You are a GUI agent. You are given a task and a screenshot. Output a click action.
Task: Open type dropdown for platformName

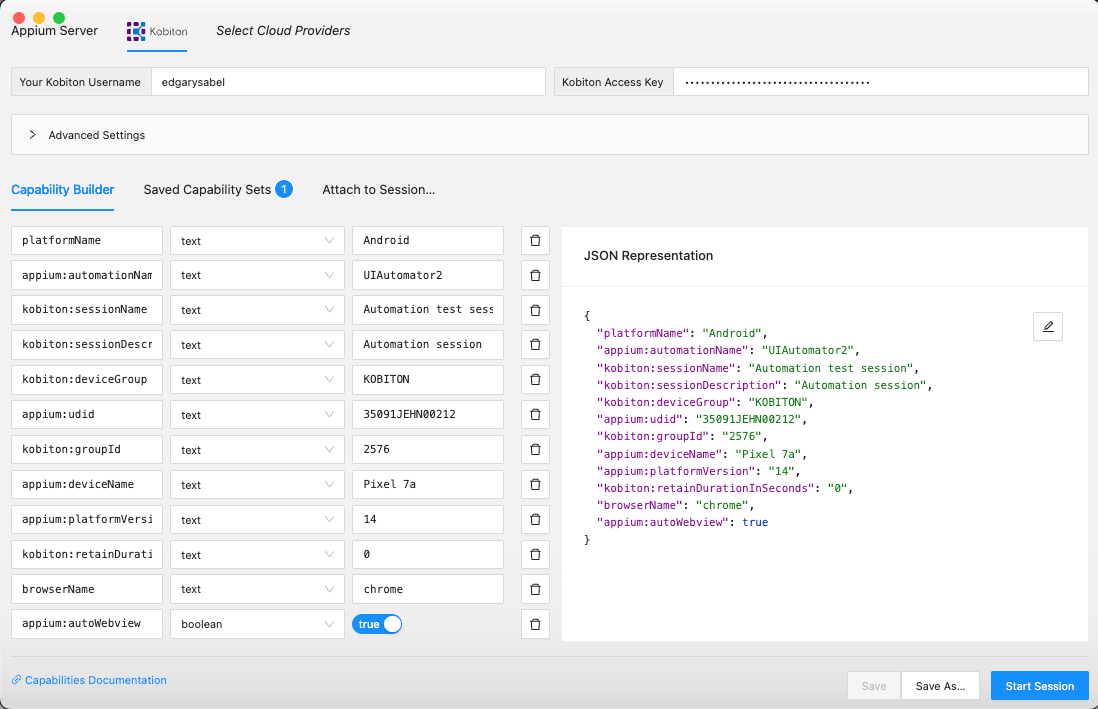(257, 240)
